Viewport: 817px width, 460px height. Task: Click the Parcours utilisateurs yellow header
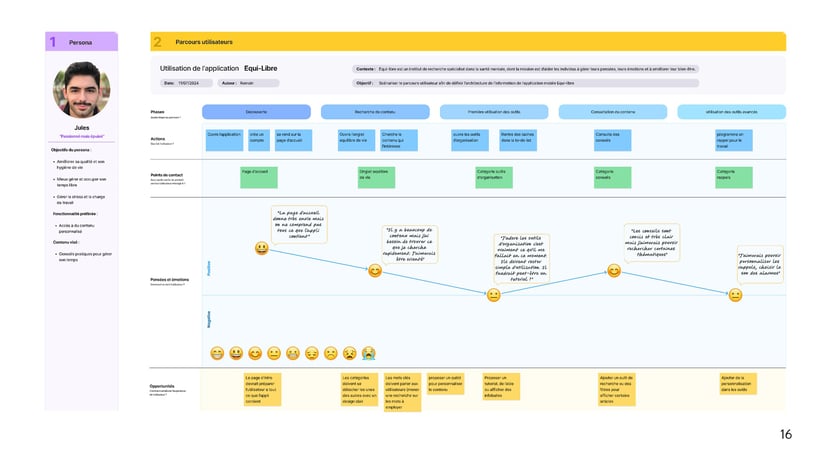pyautogui.click(x=468, y=42)
